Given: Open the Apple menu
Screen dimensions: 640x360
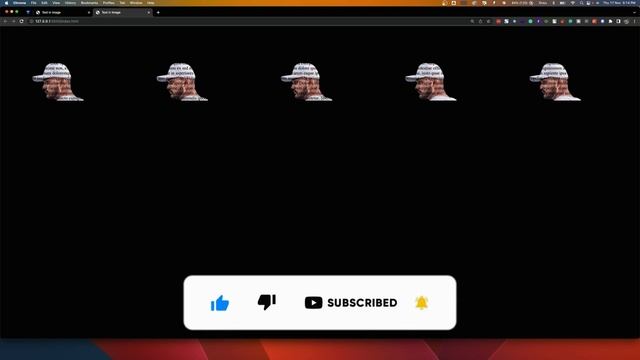Looking at the screenshot, I should click(x=6, y=3).
